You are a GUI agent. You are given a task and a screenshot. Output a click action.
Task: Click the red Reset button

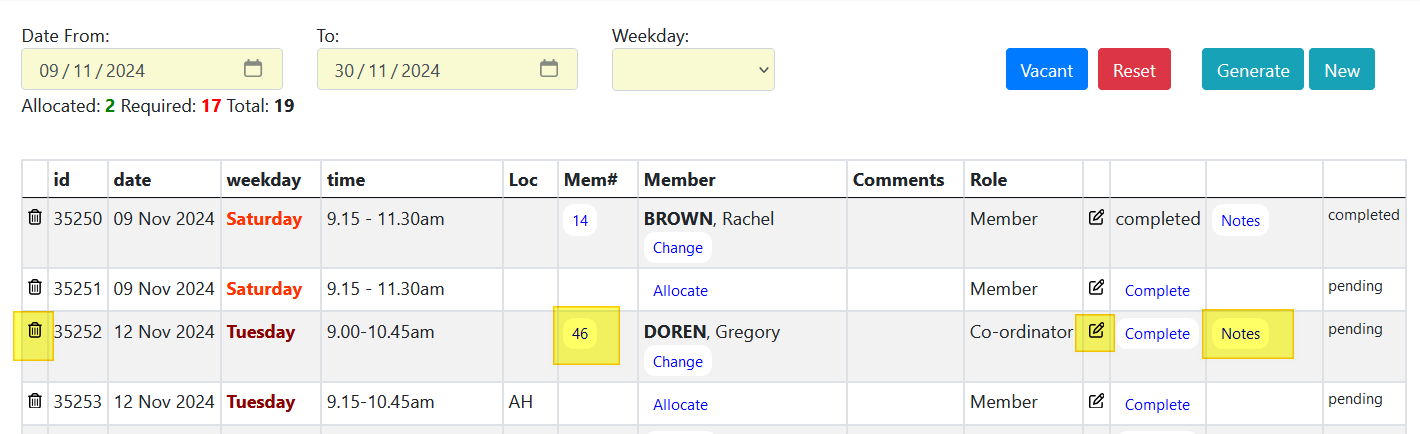tap(1134, 70)
